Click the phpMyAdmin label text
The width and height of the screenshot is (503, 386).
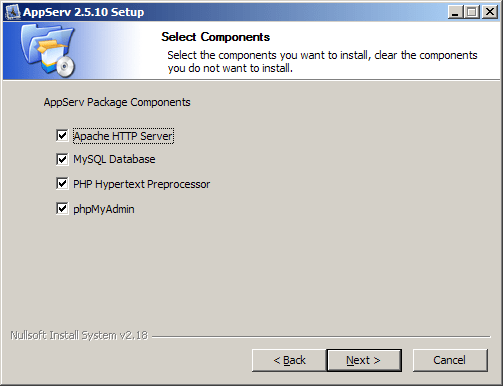[x=104, y=209]
